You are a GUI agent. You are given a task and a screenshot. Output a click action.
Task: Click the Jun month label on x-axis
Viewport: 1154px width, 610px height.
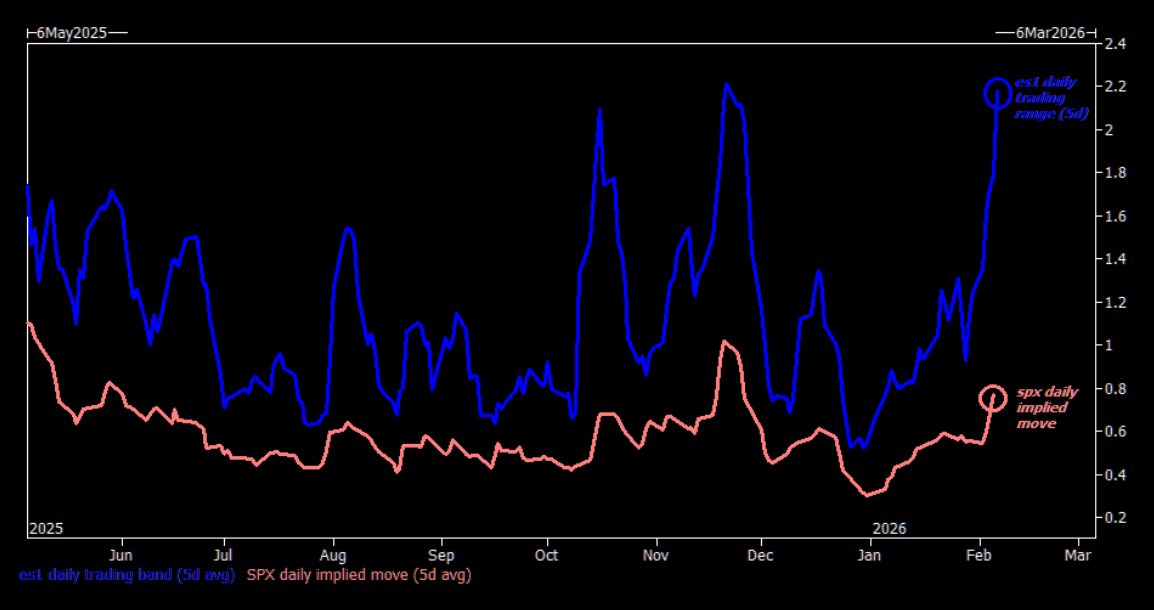click(x=121, y=554)
